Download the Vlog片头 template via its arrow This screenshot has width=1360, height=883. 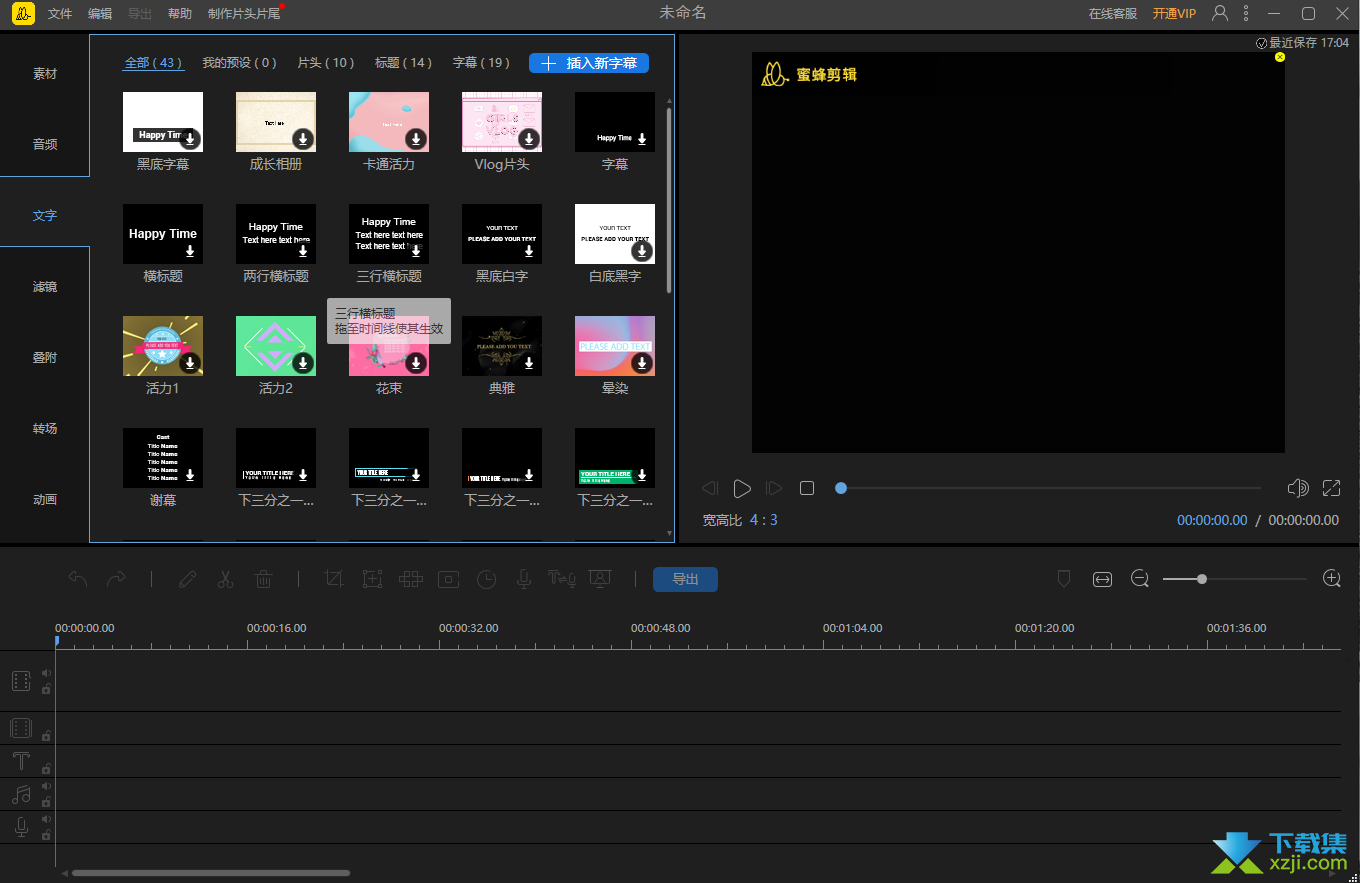coord(529,138)
